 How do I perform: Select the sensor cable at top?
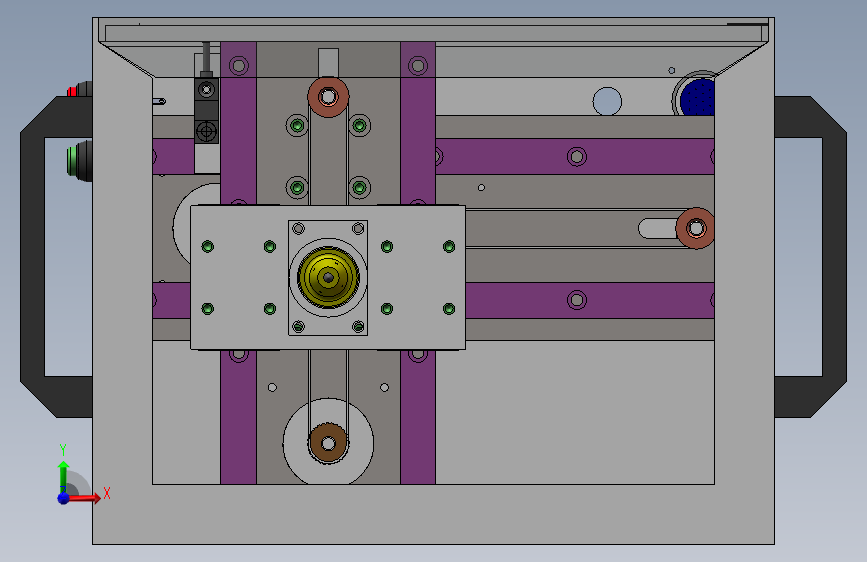[x=206, y=57]
